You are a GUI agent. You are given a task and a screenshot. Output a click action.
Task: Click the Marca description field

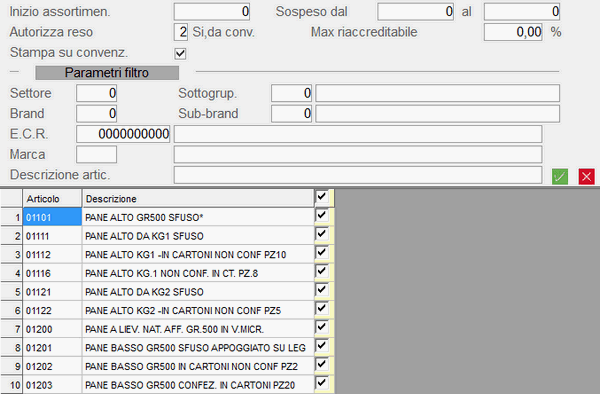pyautogui.click(x=358, y=155)
